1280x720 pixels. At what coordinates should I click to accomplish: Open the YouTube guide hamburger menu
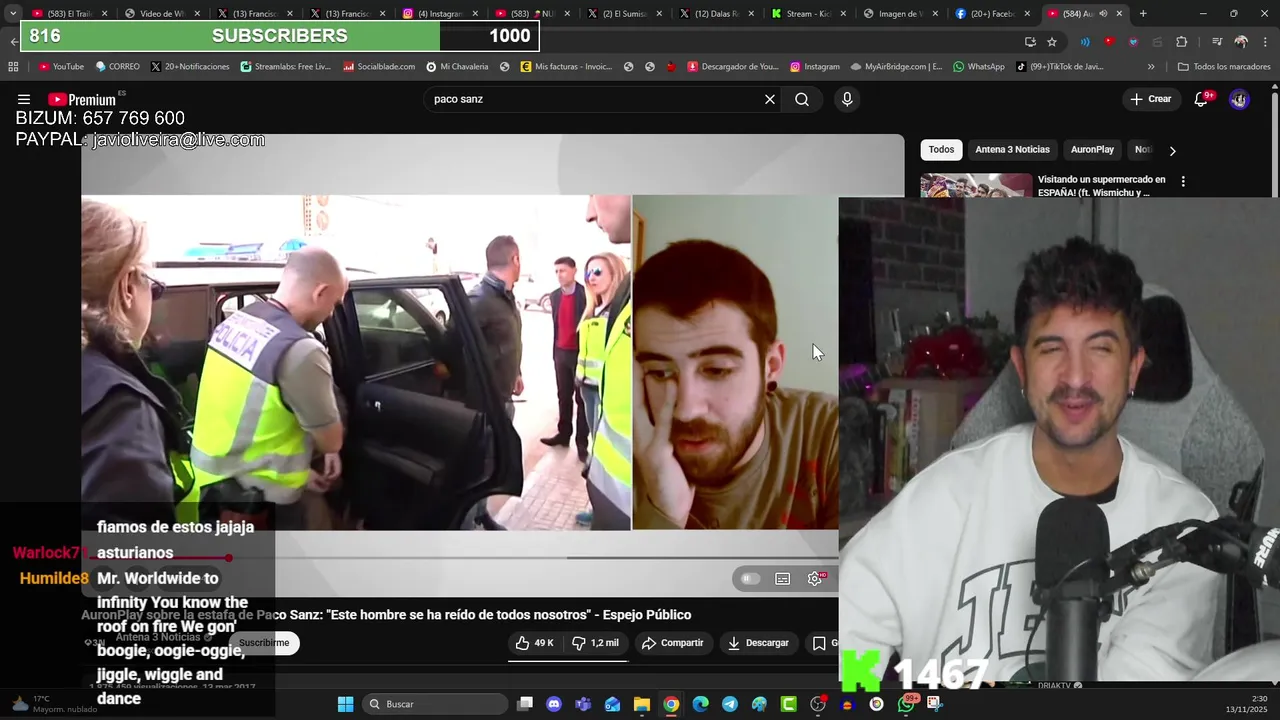tap(24, 99)
